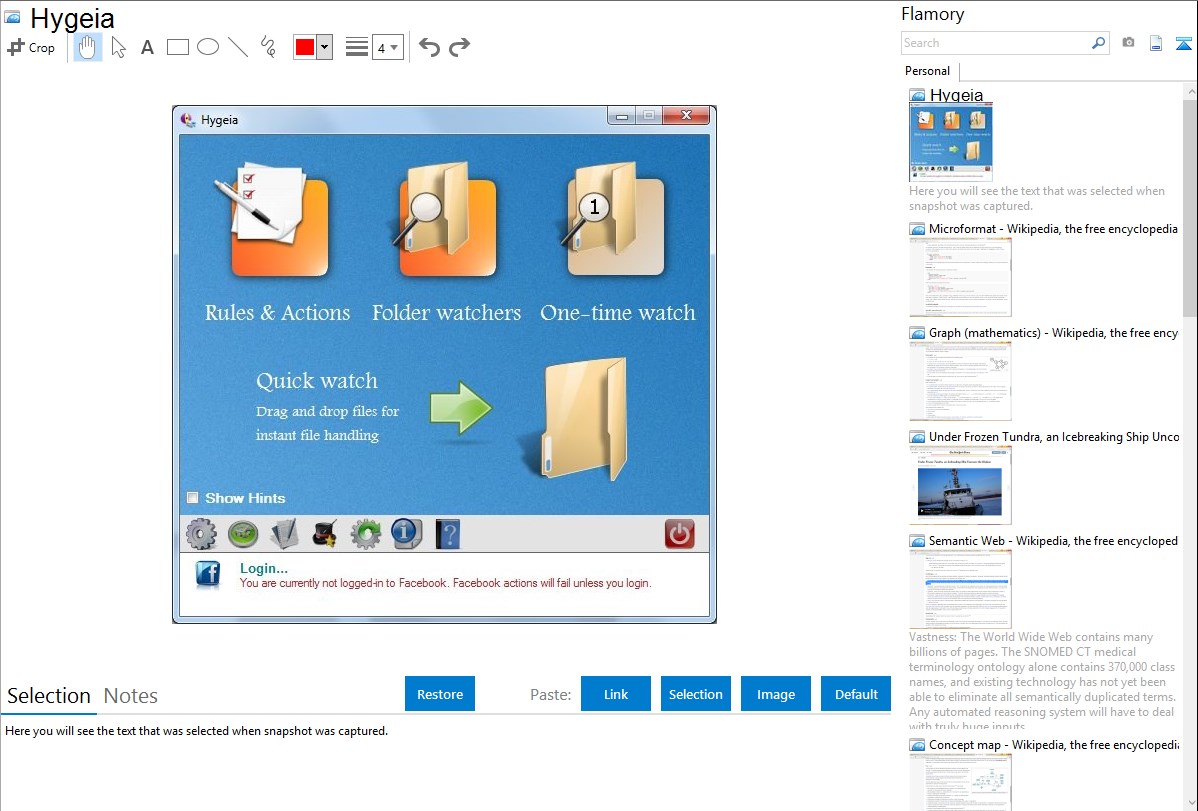
Task: Select the arrow pointer tool
Action: tap(118, 47)
